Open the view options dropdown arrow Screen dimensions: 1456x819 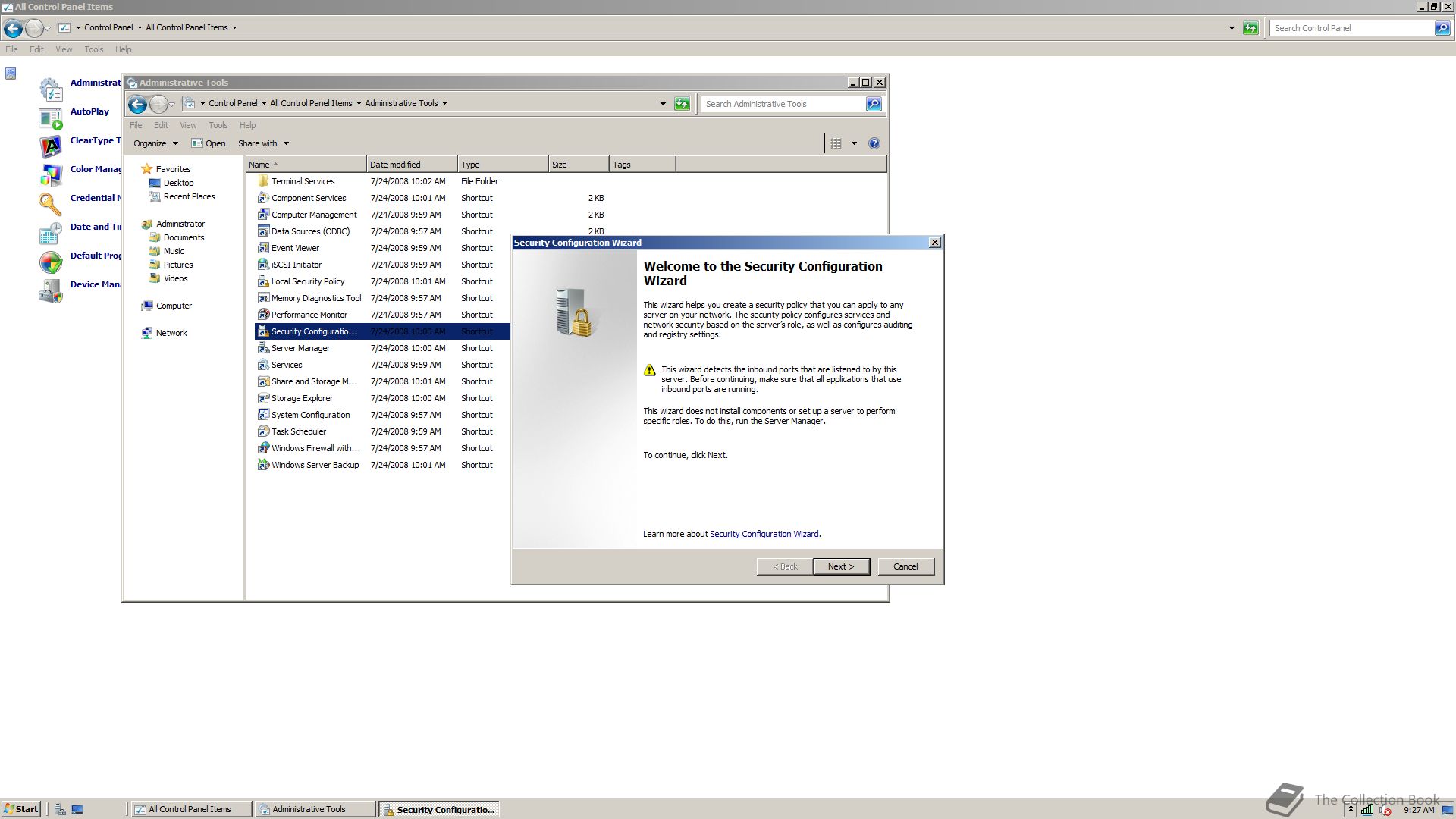pos(854,143)
